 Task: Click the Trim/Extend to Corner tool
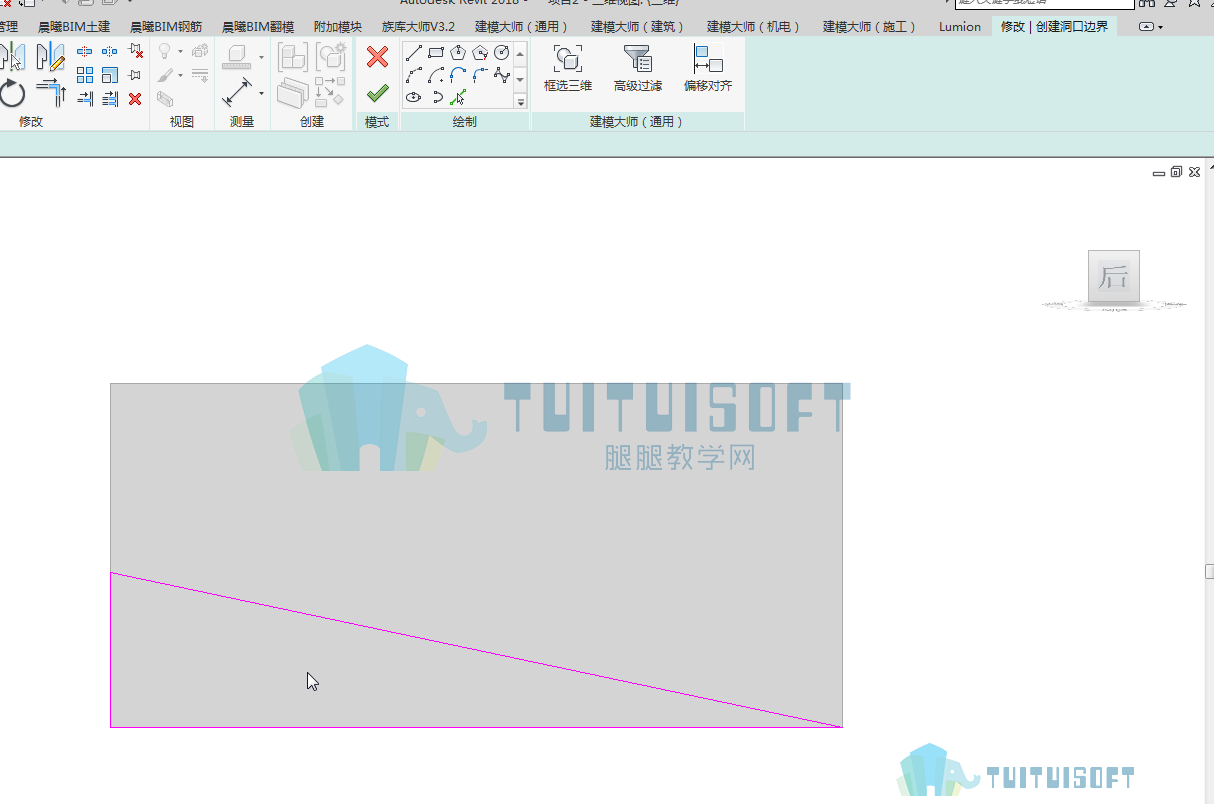click(x=51, y=93)
